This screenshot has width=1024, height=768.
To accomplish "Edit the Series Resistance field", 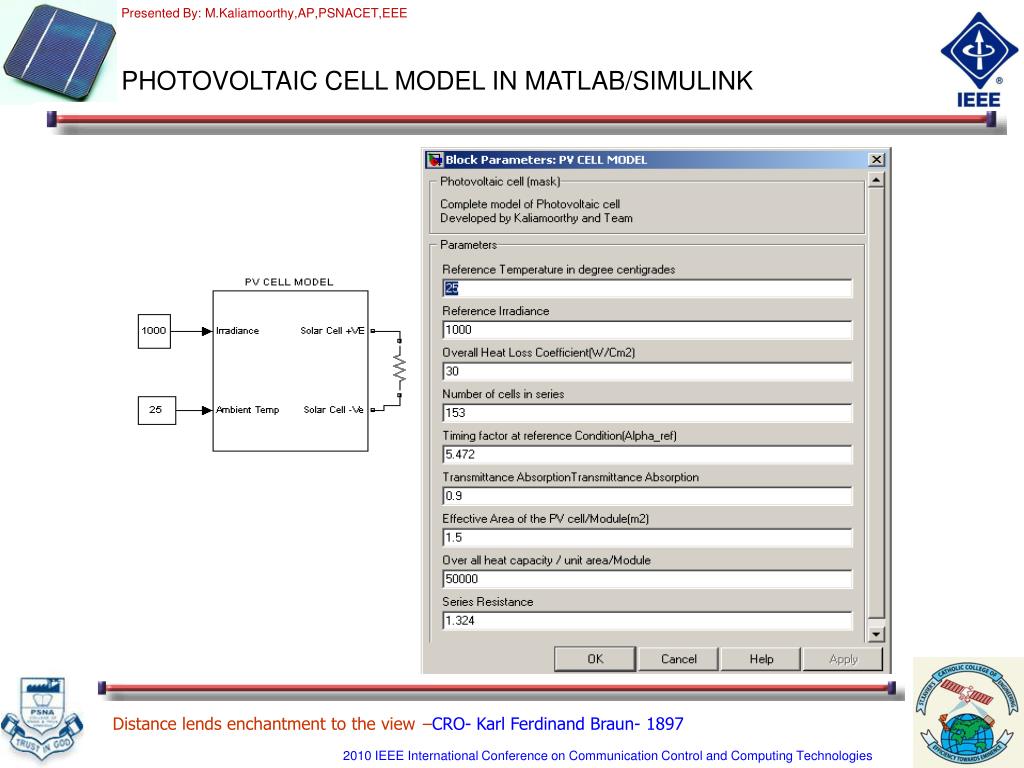I will point(647,620).
